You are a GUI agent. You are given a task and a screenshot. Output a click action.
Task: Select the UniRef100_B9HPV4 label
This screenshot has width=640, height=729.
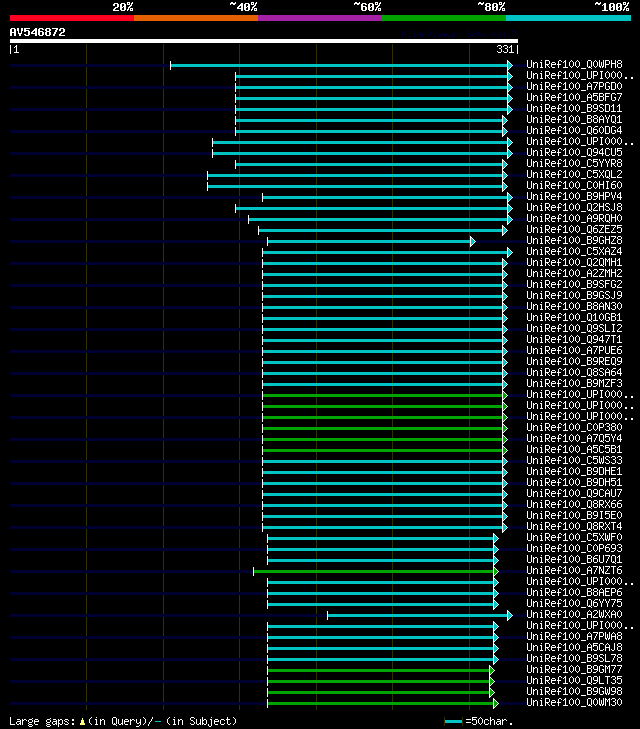tap(574, 196)
